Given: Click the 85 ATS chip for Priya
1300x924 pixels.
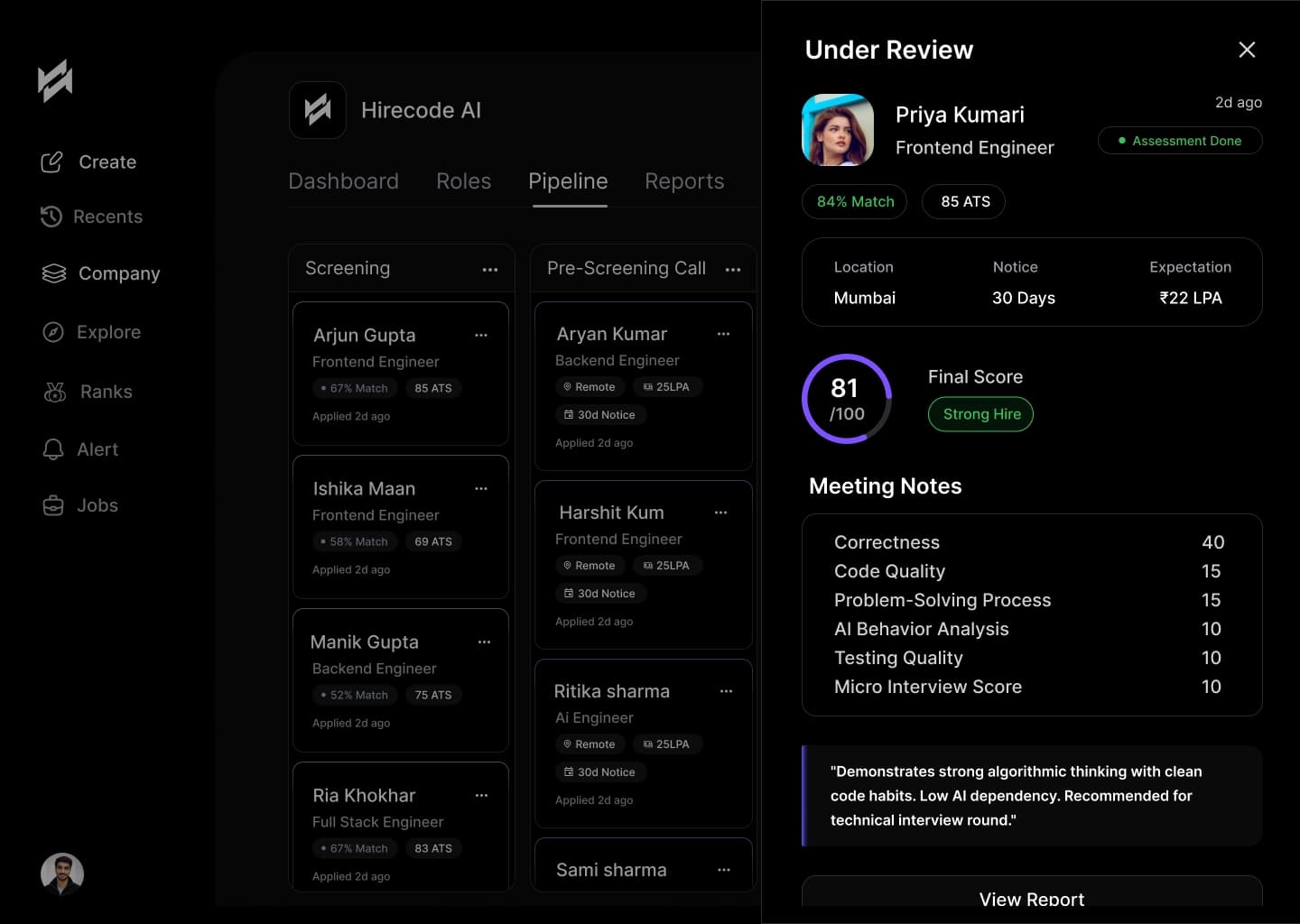Looking at the screenshot, I should coord(964,201).
